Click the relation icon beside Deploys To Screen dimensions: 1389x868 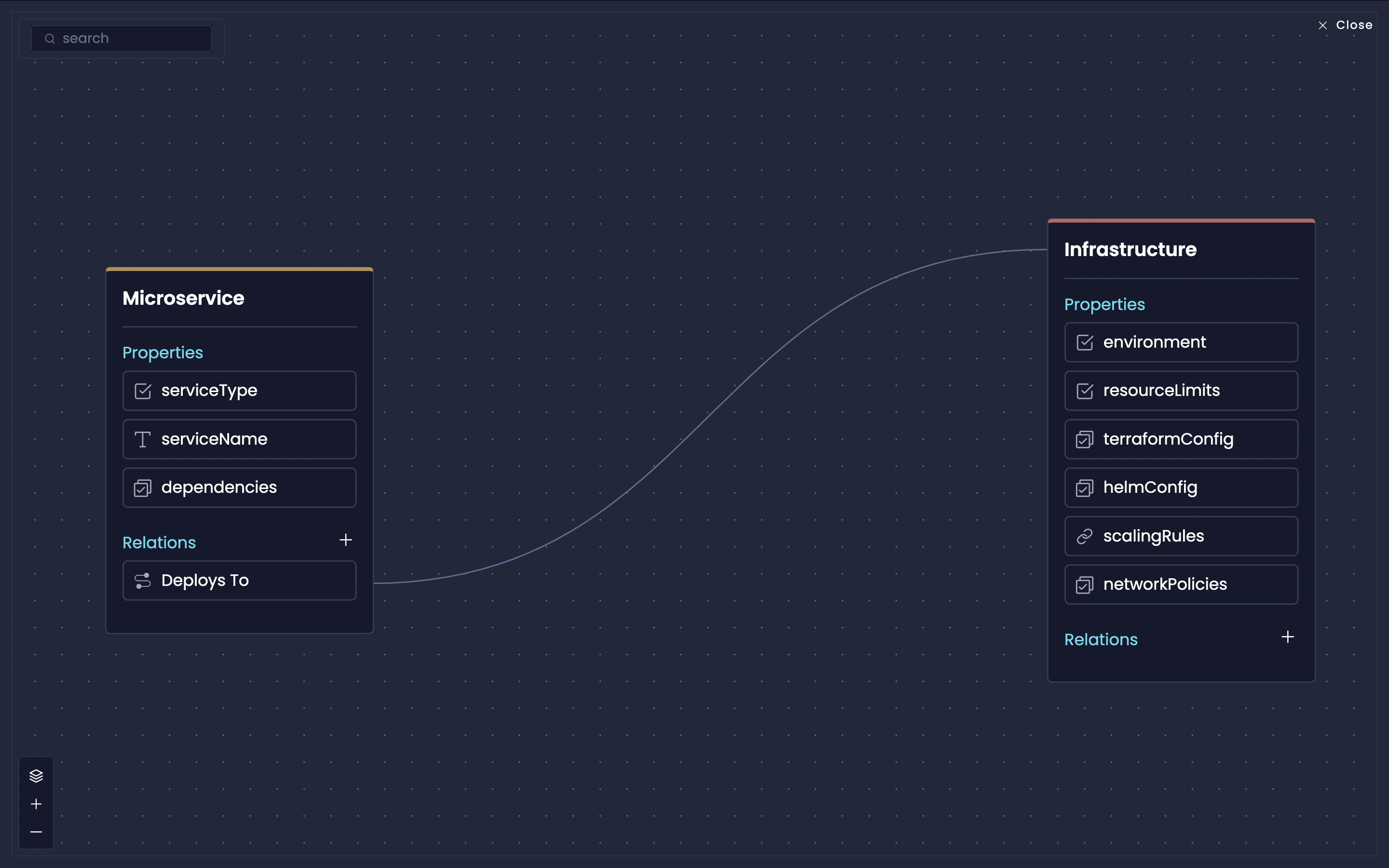142,581
